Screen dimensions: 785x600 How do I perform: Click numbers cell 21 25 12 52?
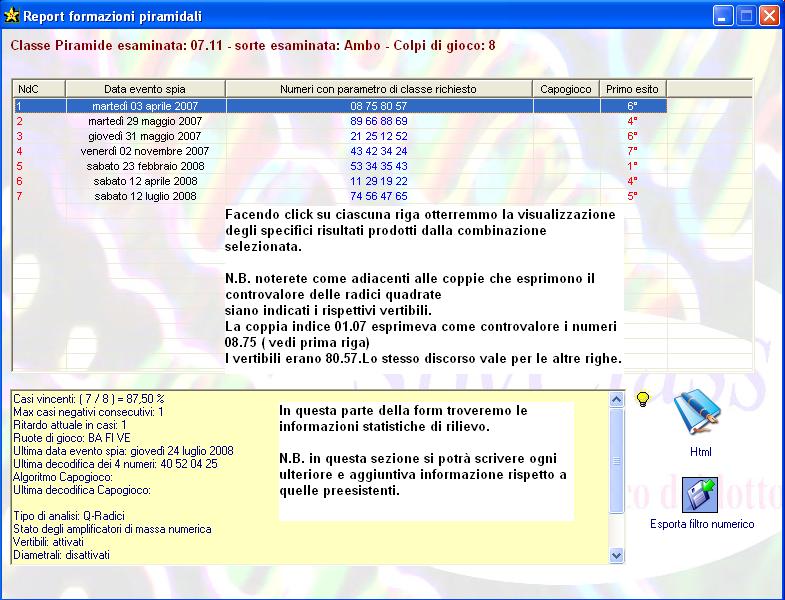click(x=379, y=136)
